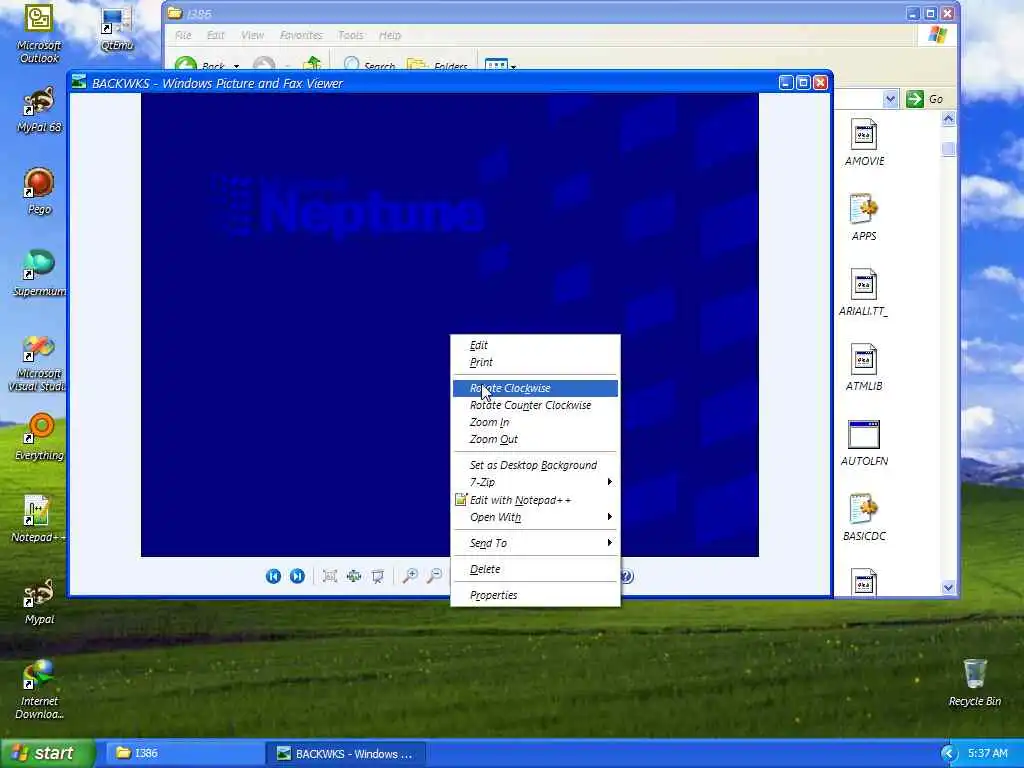Click the 5:37 AM clock
This screenshot has height=768, width=1024.
point(987,754)
